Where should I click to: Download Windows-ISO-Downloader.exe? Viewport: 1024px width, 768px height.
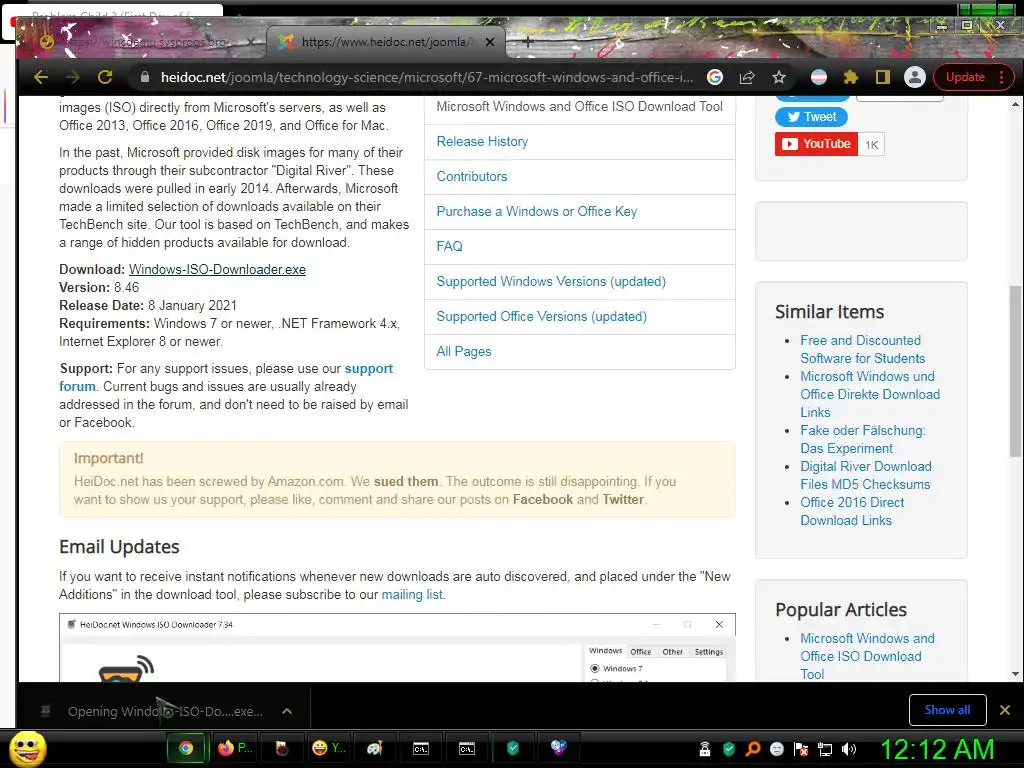(x=217, y=269)
